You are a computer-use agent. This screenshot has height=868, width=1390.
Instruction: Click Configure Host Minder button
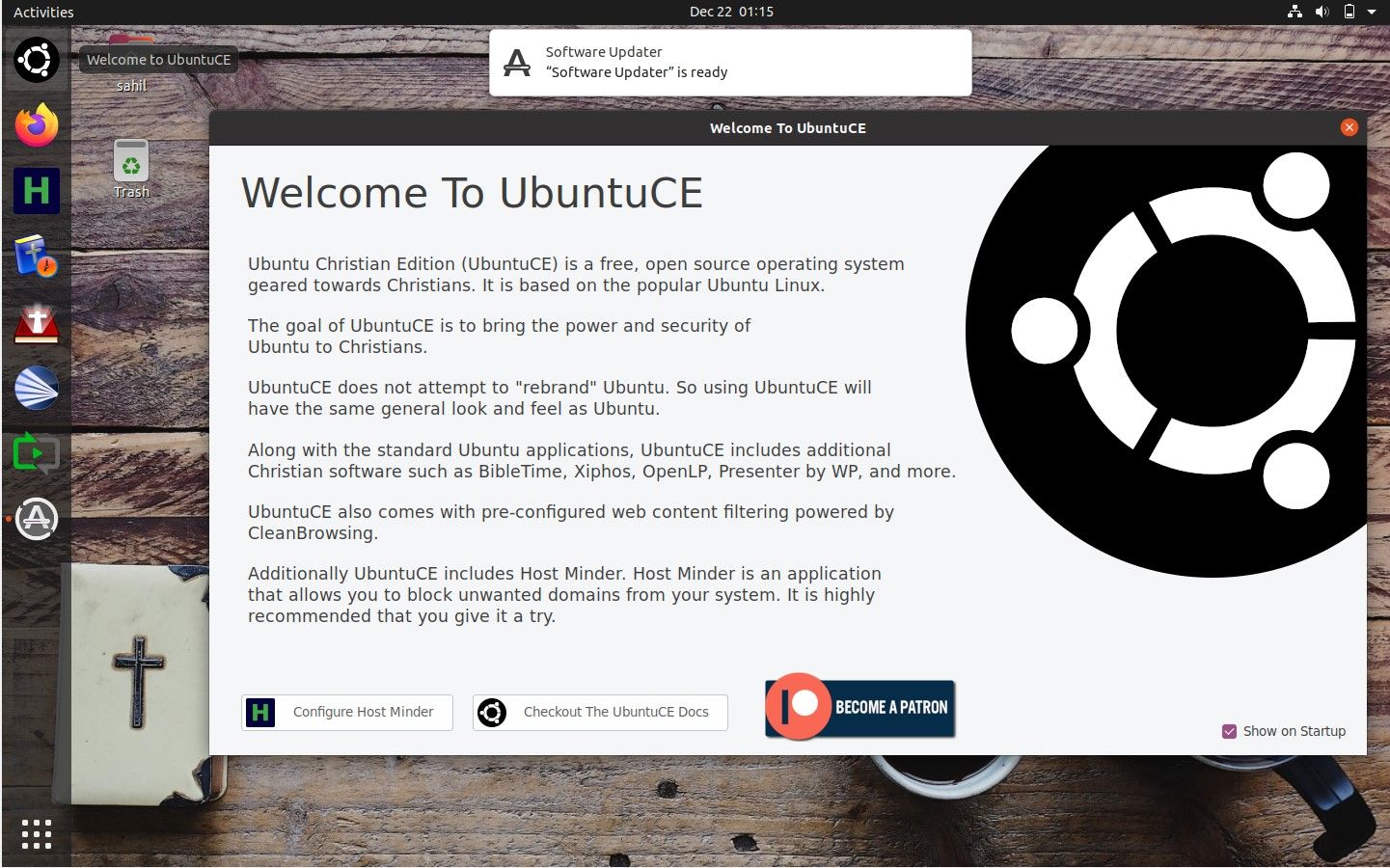click(x=347, y=712)
